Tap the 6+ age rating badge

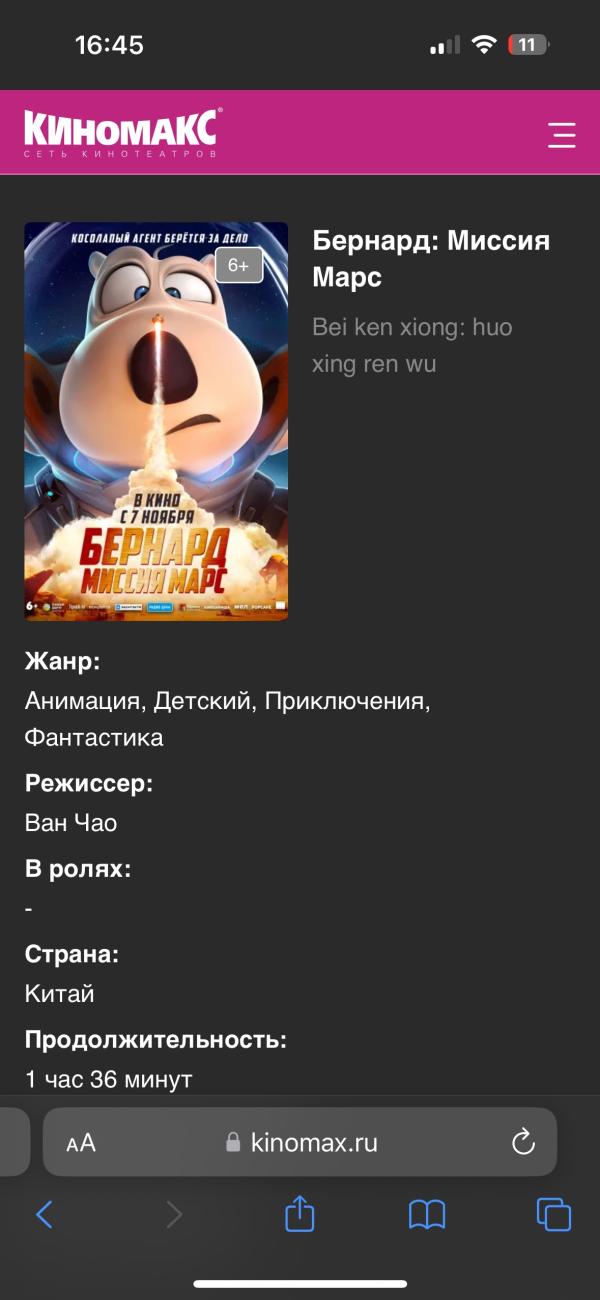coord(239,265)
